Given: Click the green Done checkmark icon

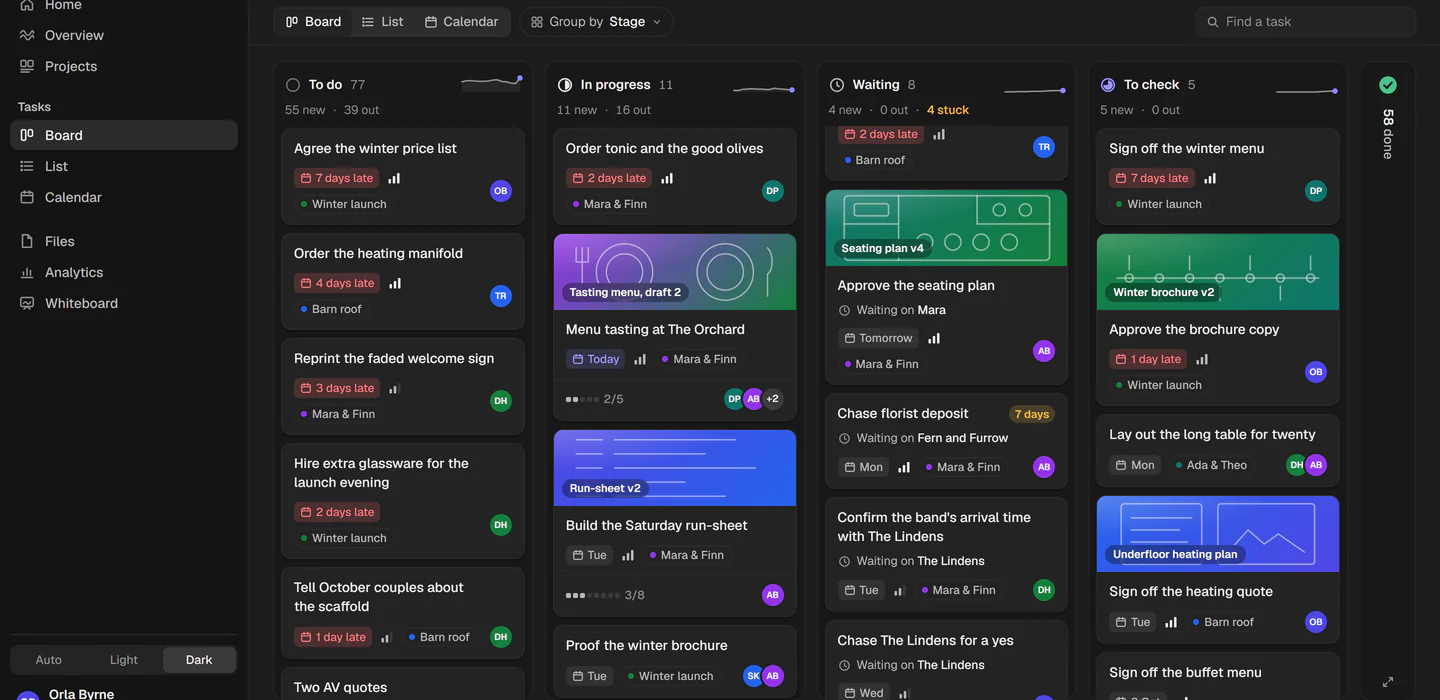Looking at the screenshot, I should coord(1388,85).
